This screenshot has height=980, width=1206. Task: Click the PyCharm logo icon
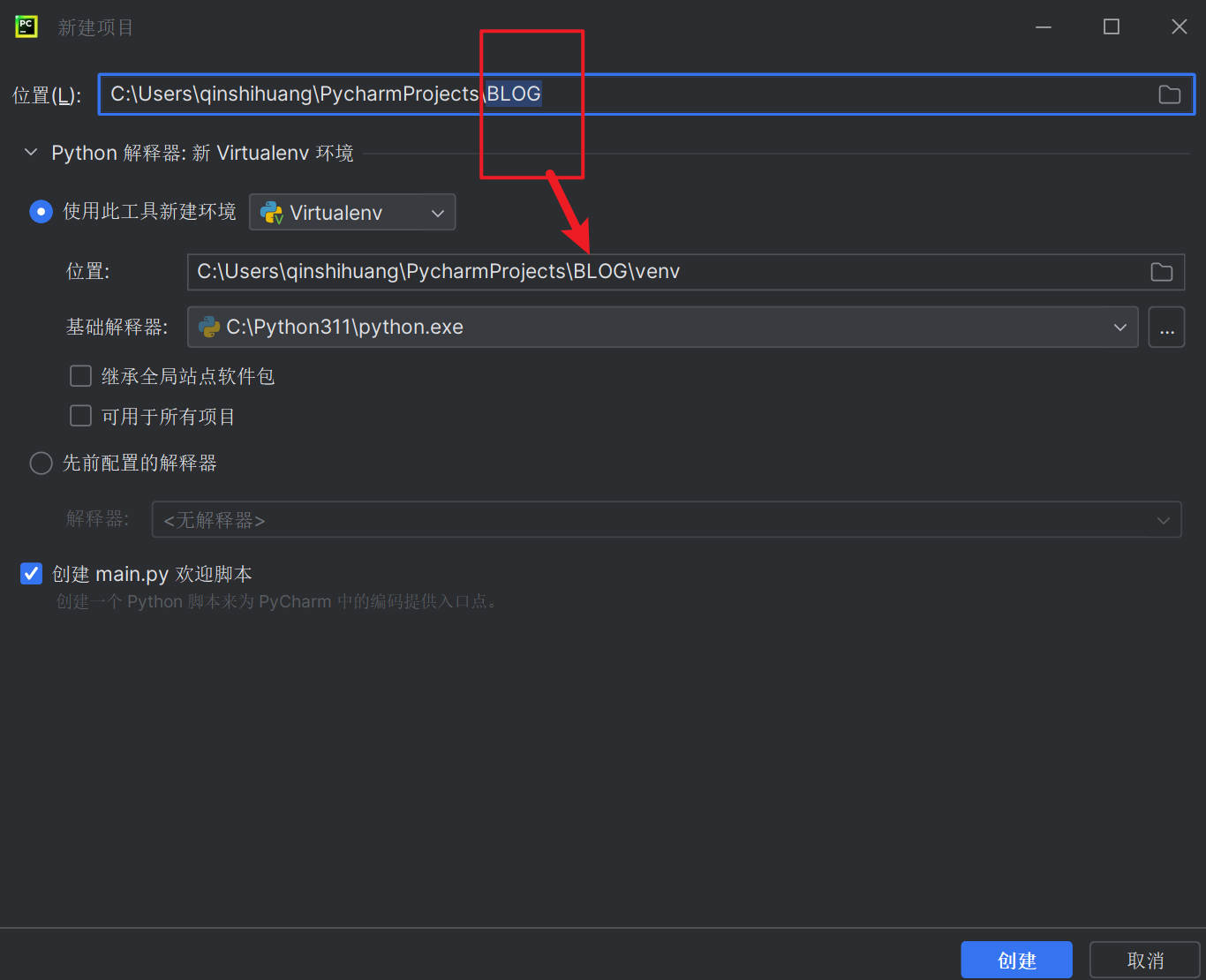[26, 26]
